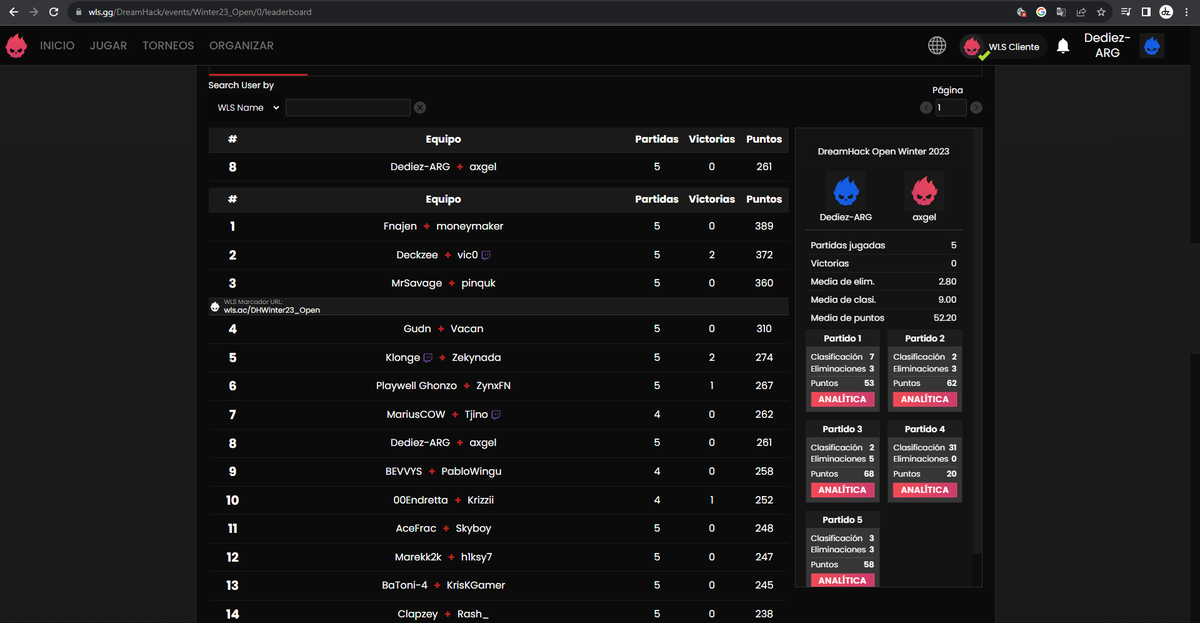
Task: Click the WLS flame logo in navbar
Action: (16, 46)
